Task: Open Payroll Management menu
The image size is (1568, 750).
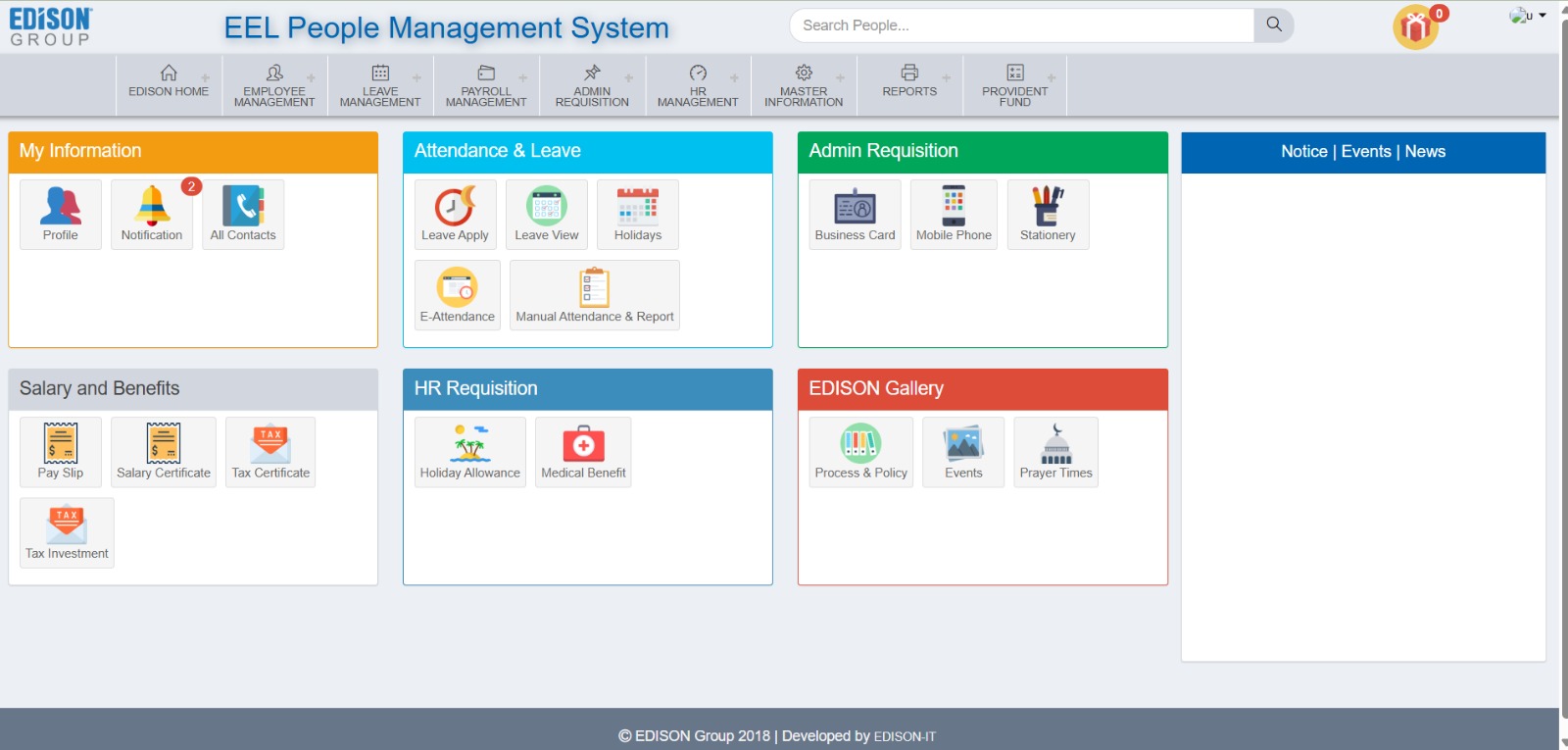Action: (486, 86)
